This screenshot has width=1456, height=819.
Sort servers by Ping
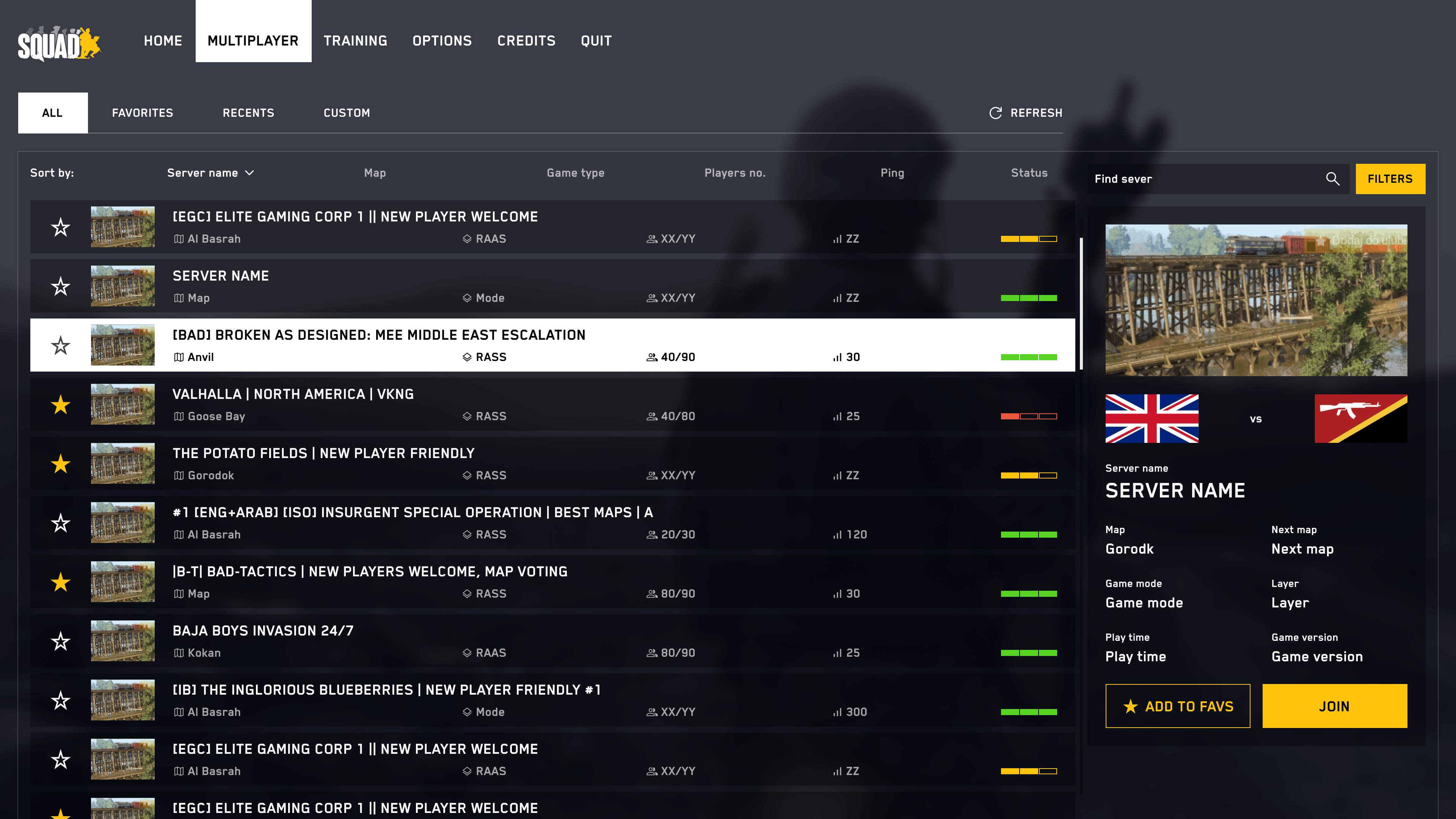click(893, 173)
